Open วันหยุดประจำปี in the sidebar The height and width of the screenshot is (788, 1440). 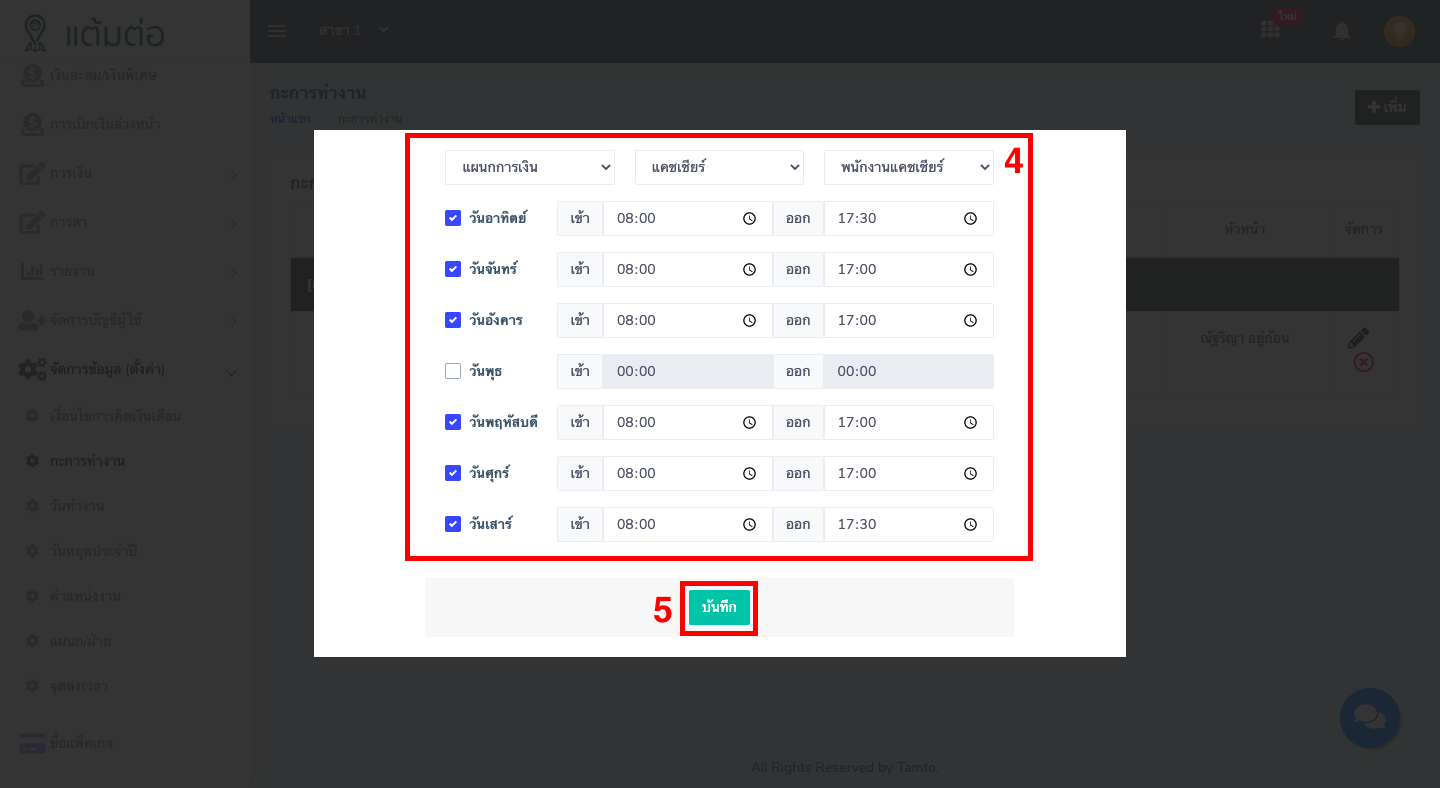93,551
